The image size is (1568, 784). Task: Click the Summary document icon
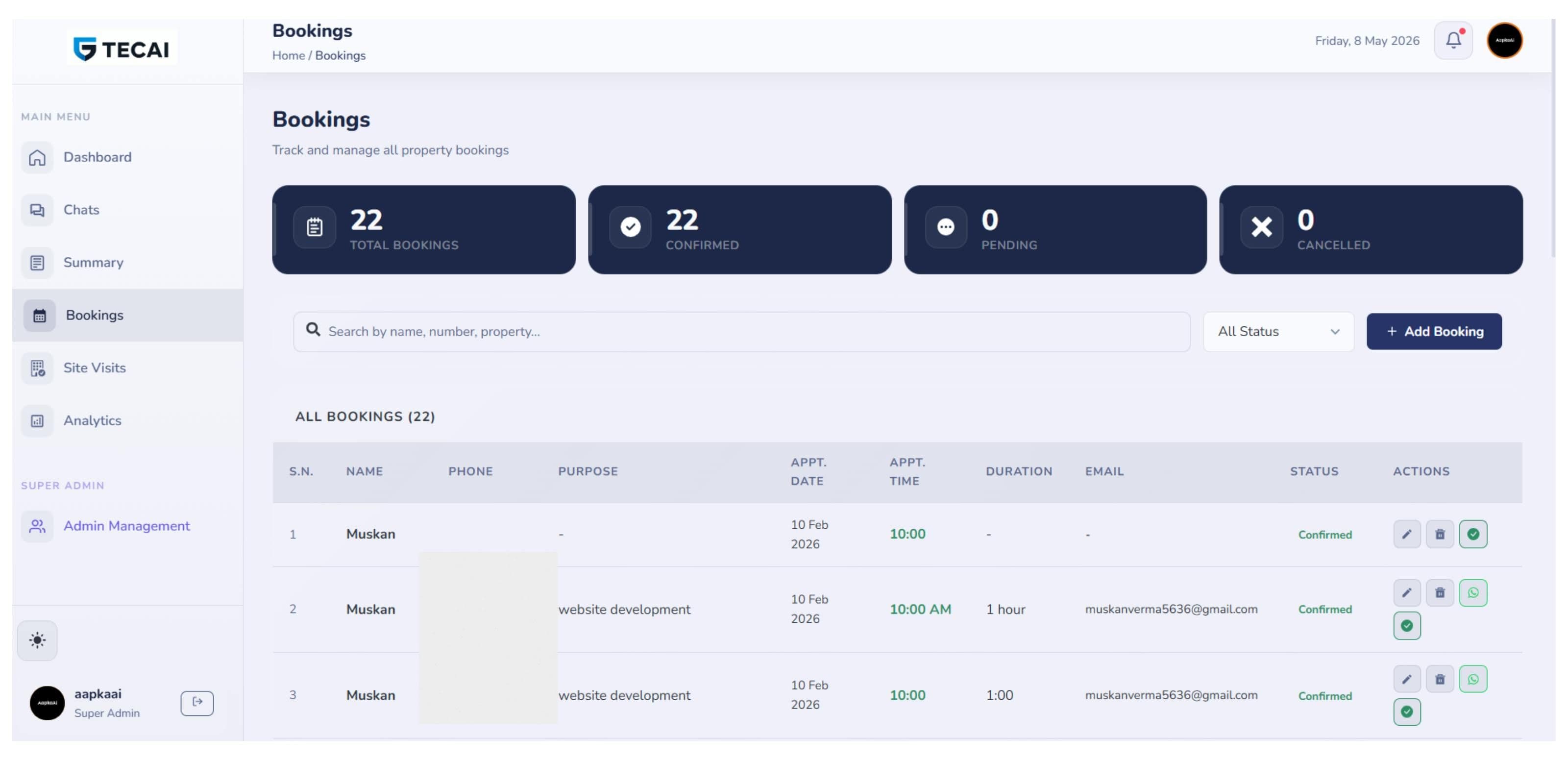(37, 263)
